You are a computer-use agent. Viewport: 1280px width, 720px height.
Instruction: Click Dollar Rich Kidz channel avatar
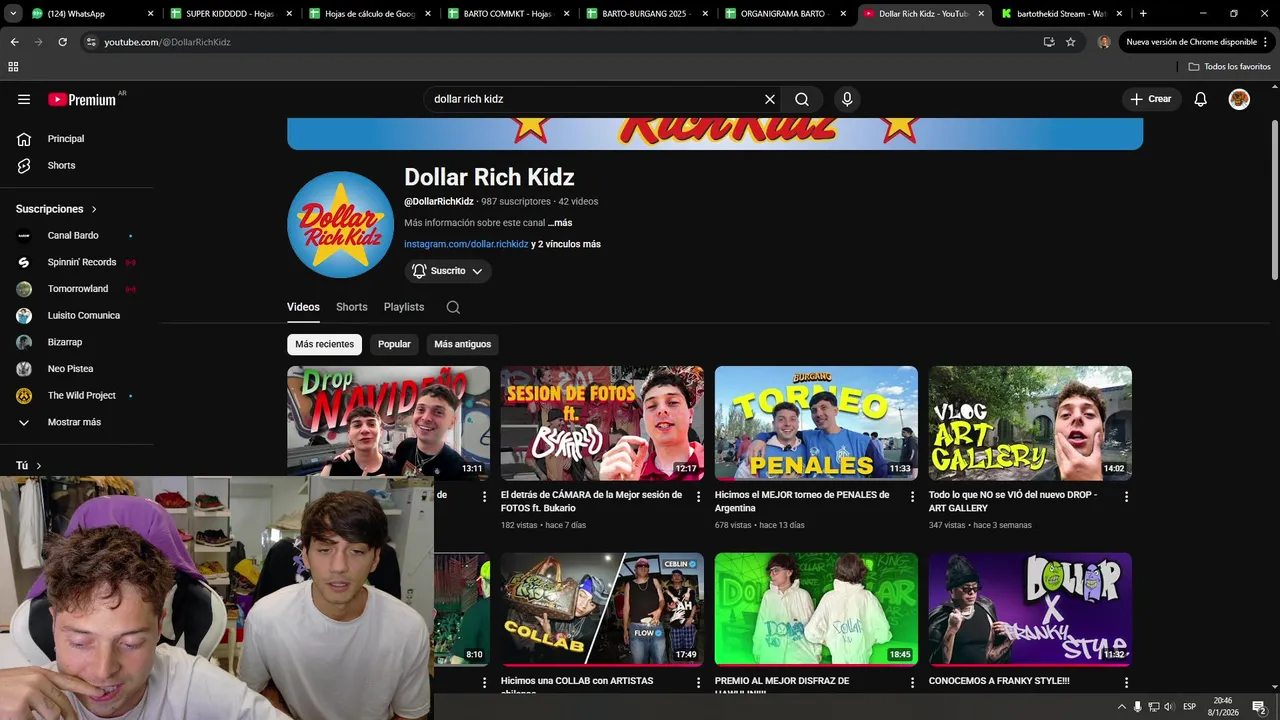tap(340, 224)
